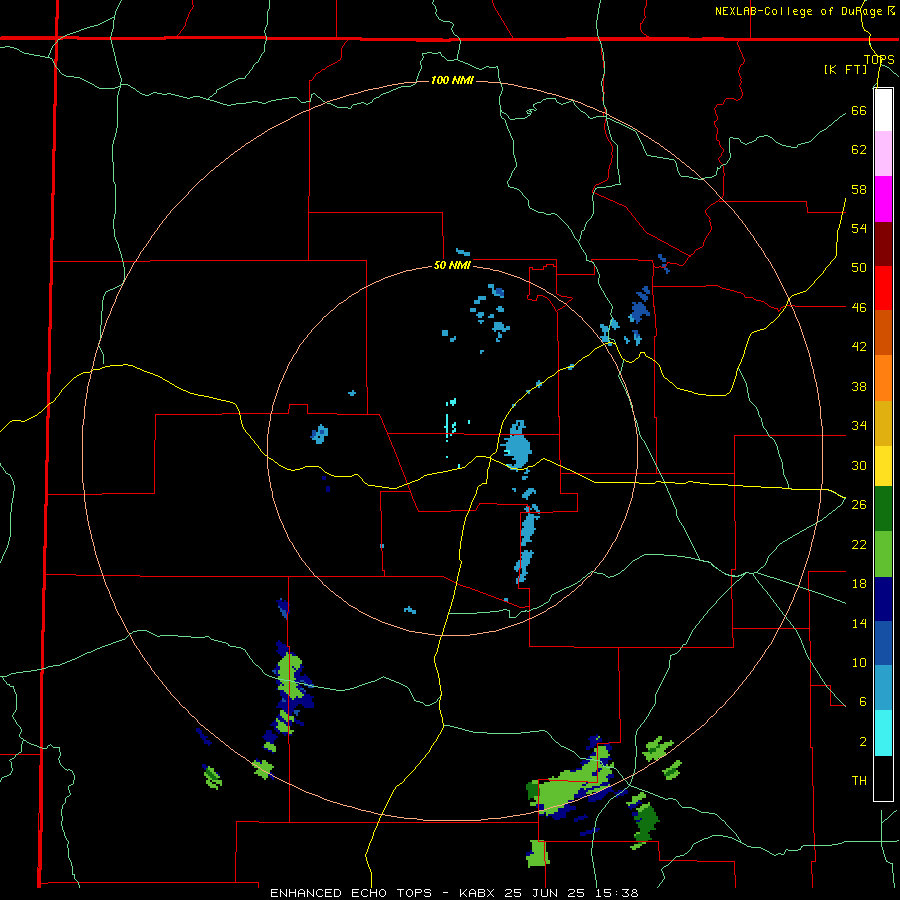
Task: Click the 22 scale value
Action: click(x=859, y=544)
